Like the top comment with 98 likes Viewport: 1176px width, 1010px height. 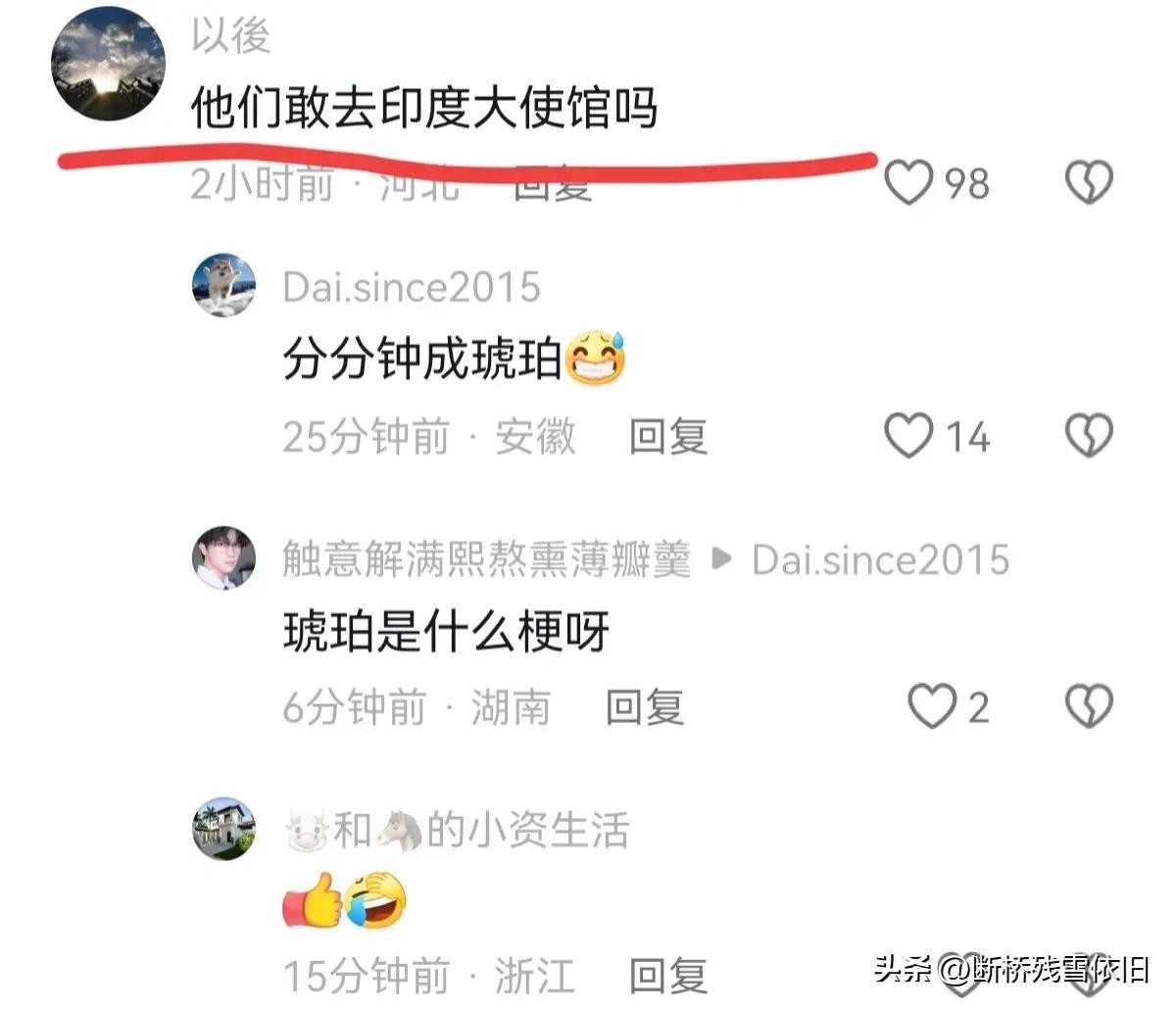908,182
